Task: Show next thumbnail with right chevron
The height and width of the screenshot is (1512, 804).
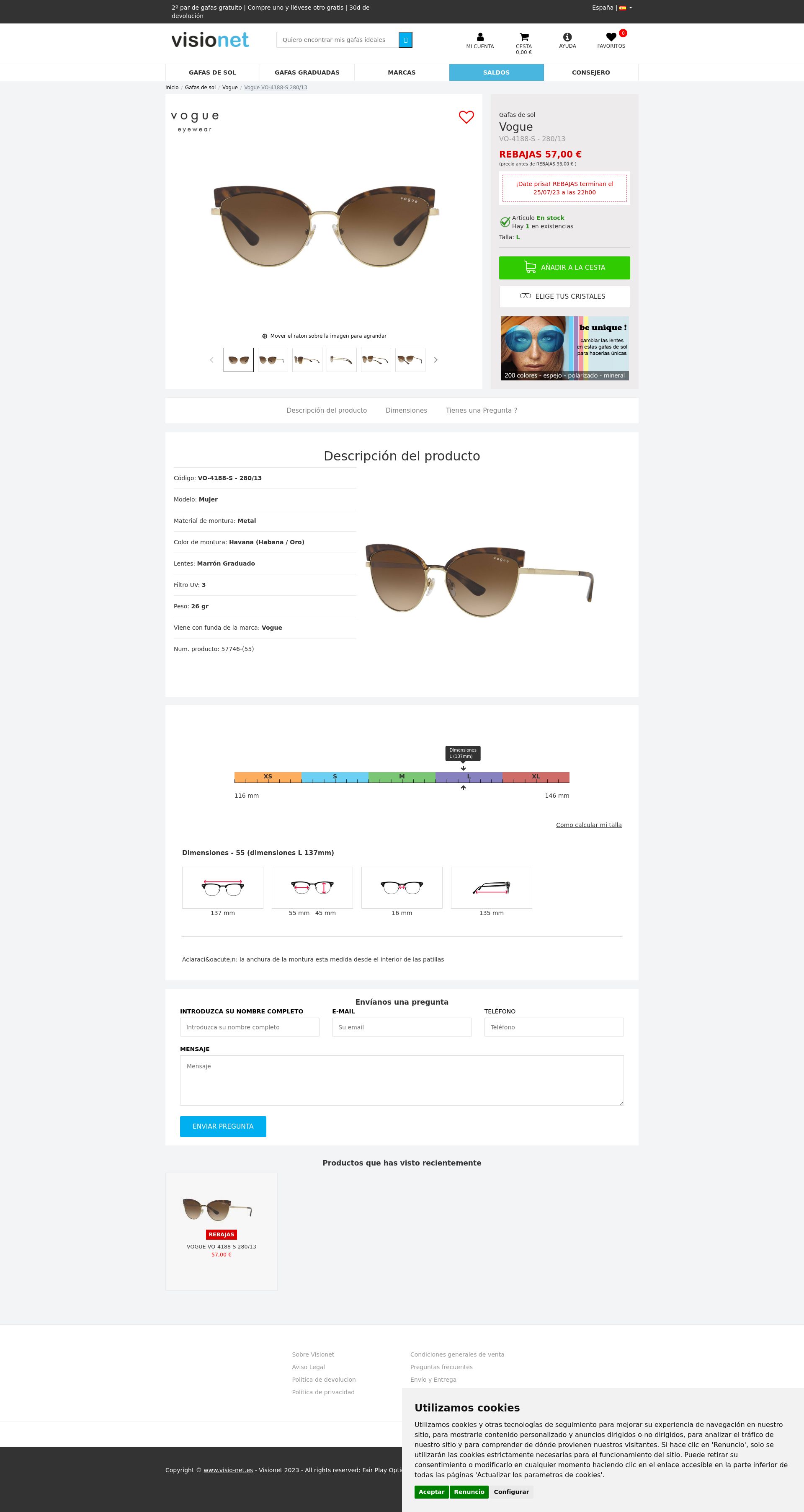Action: (435, 360)
